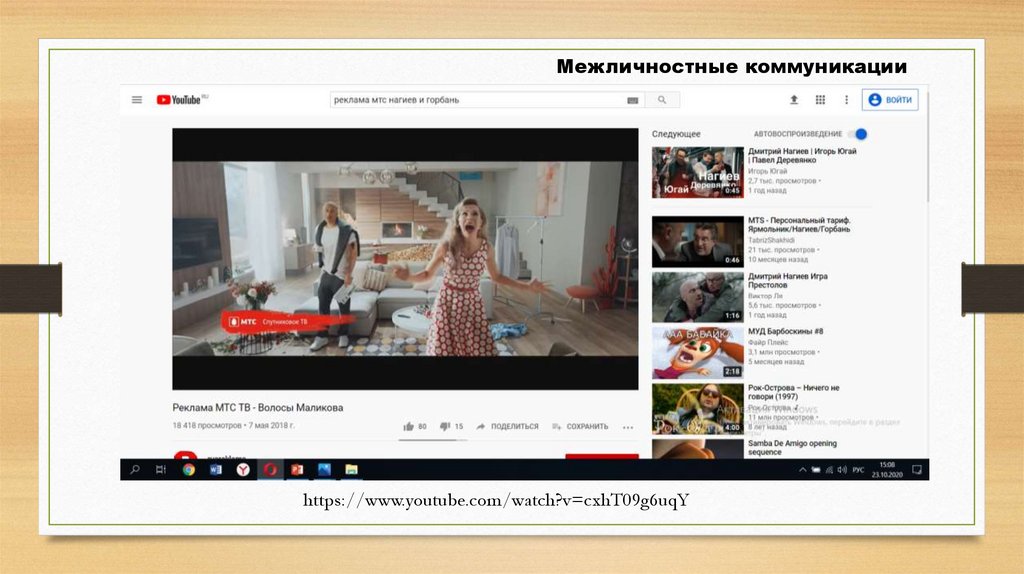Switch the РУС input language indicator
1024x574 pixels.
click(858, 470)
